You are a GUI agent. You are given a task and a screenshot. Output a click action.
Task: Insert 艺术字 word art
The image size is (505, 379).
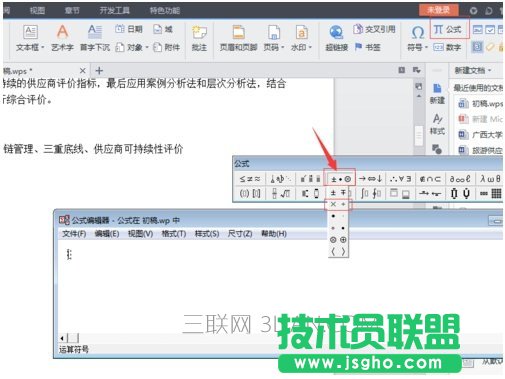(x=62, y=39)
